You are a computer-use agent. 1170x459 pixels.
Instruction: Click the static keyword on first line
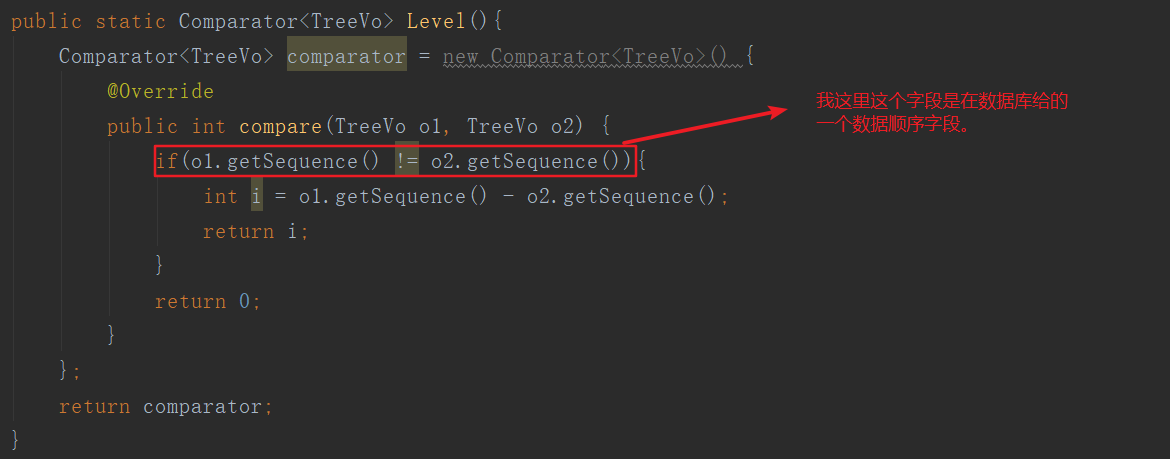pos(130,21)
